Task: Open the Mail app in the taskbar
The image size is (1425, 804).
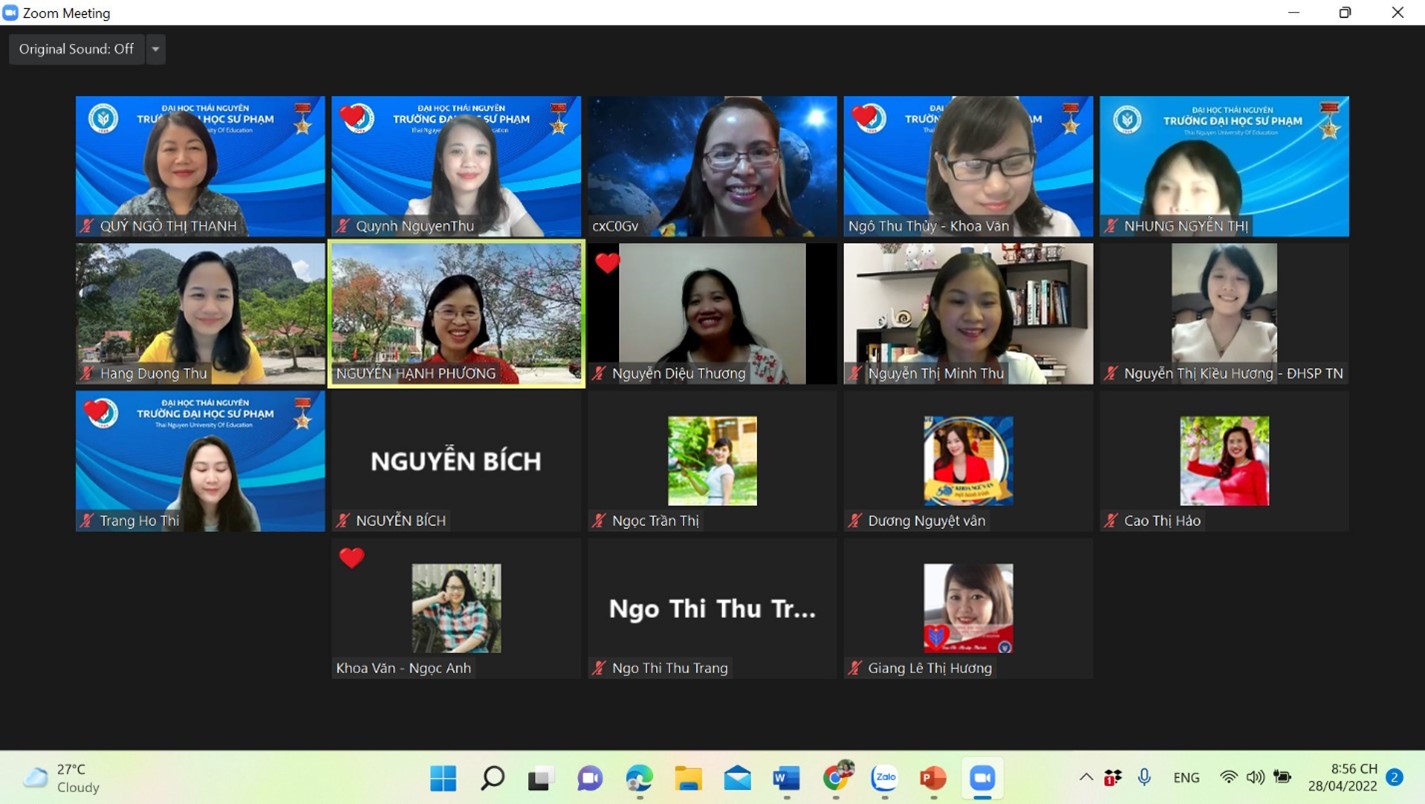Action: click(x=737, y=778)
